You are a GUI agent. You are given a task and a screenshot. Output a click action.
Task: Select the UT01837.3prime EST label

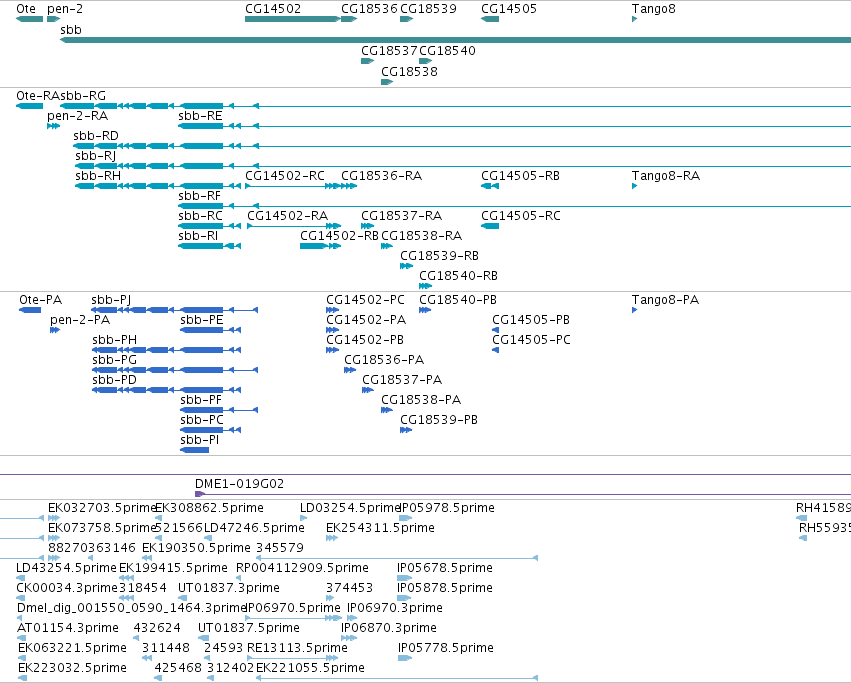tap(229, 589)
